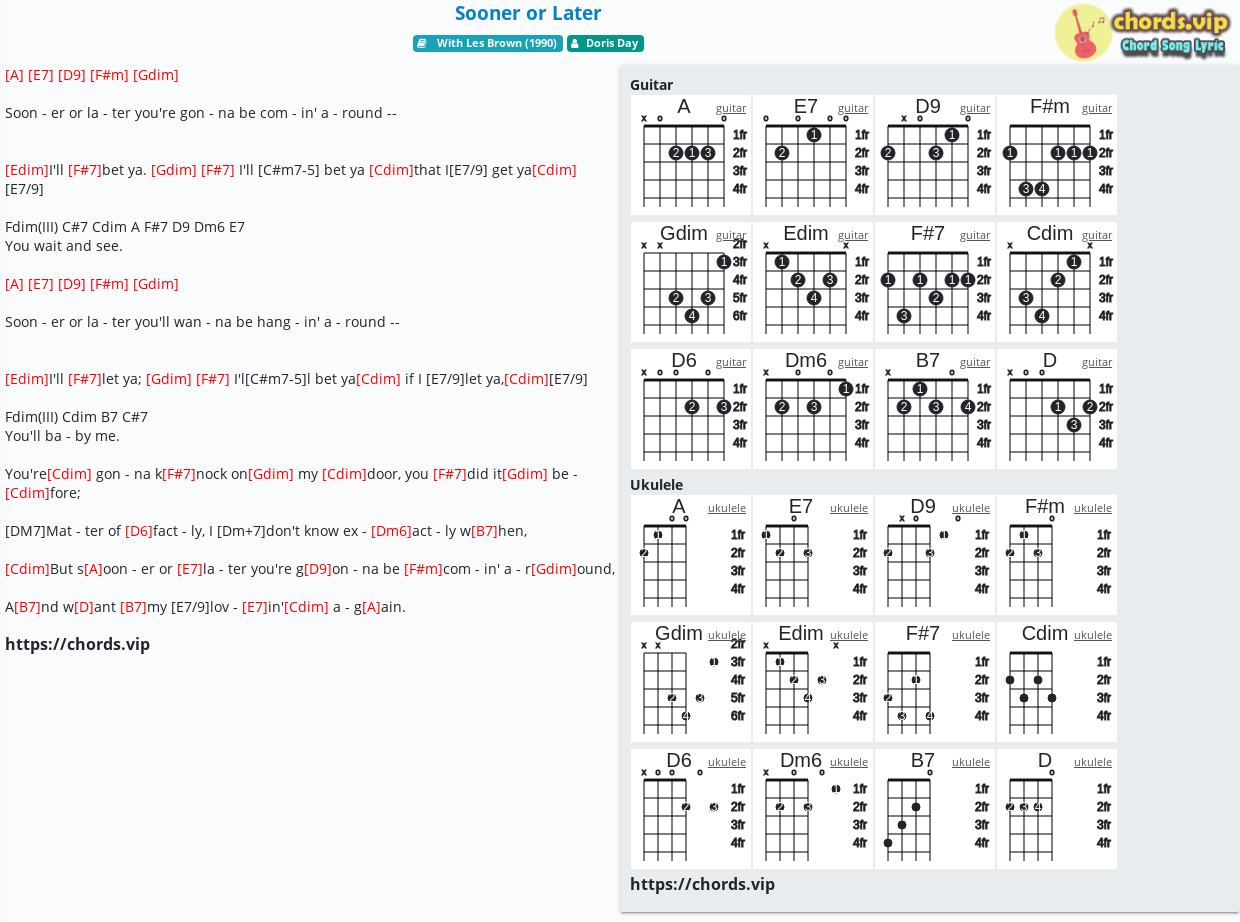Open the guitar link beside D chord

click(x=1097, y=362)
